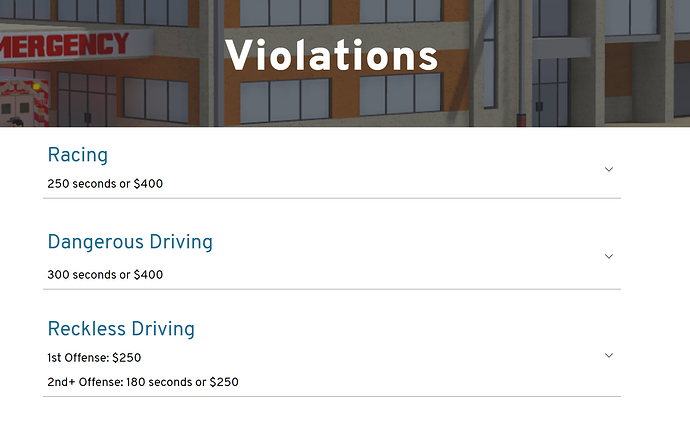The height and width of the screenshot is (441, 690).
Task: Click the ambulance in the banner image
Action: 24,104
